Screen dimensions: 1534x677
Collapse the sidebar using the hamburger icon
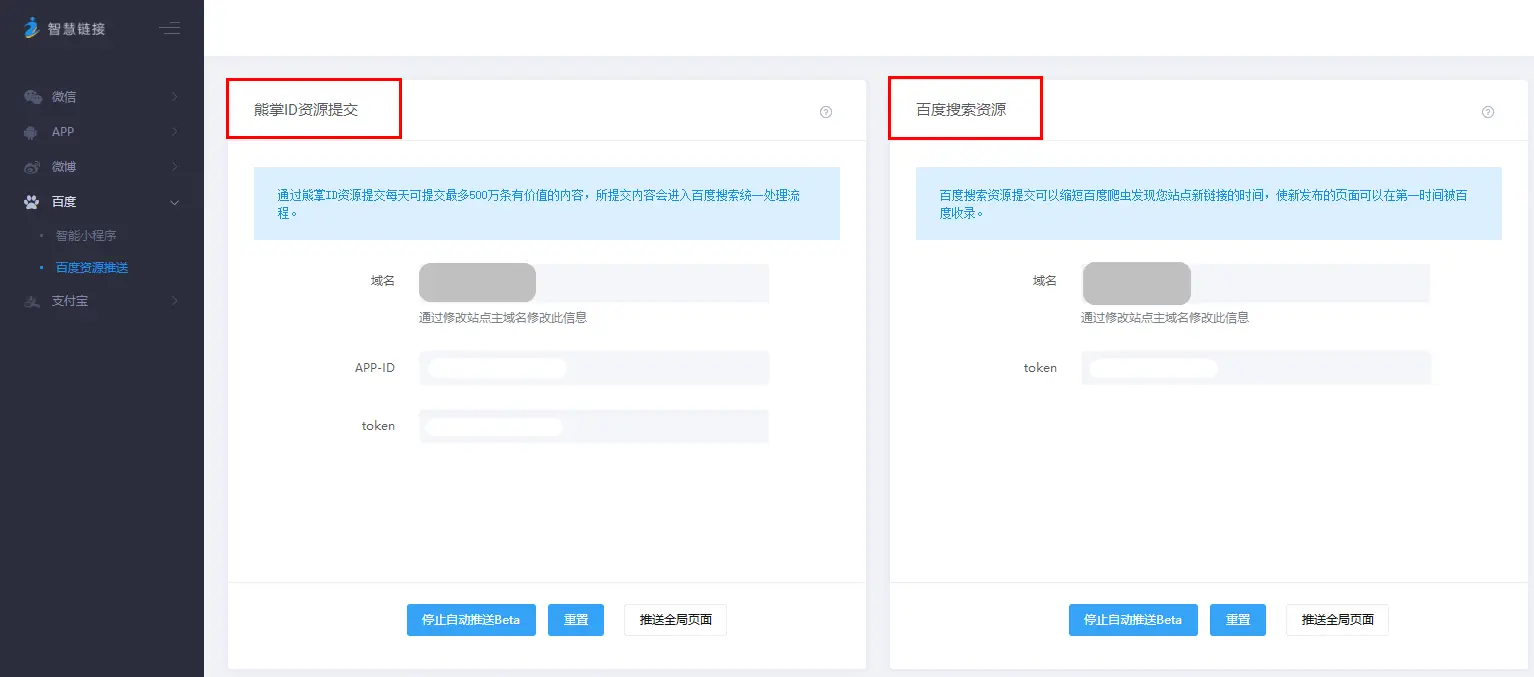(170, 28)
